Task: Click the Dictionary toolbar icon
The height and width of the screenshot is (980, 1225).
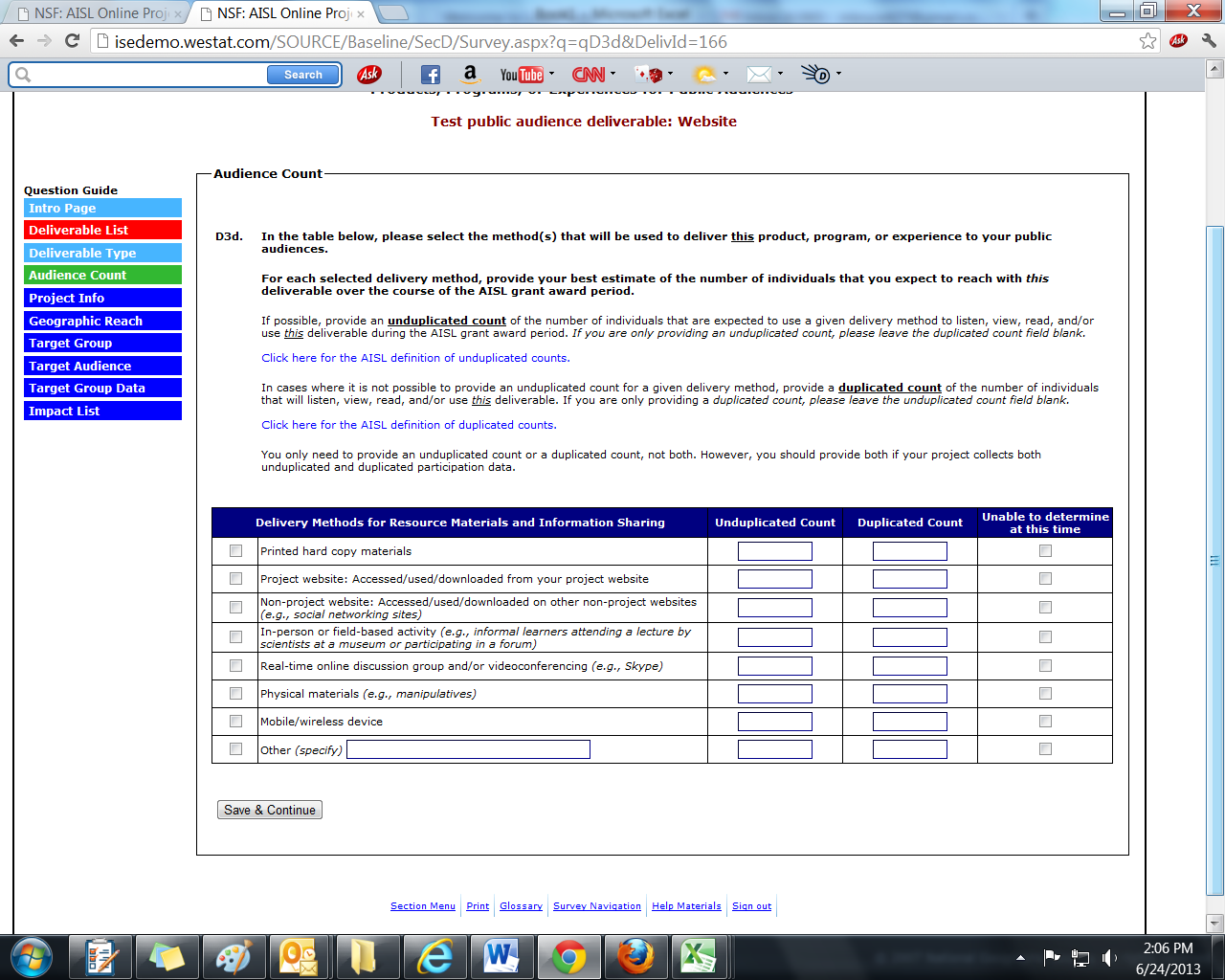Action: (x=815, y=75)
